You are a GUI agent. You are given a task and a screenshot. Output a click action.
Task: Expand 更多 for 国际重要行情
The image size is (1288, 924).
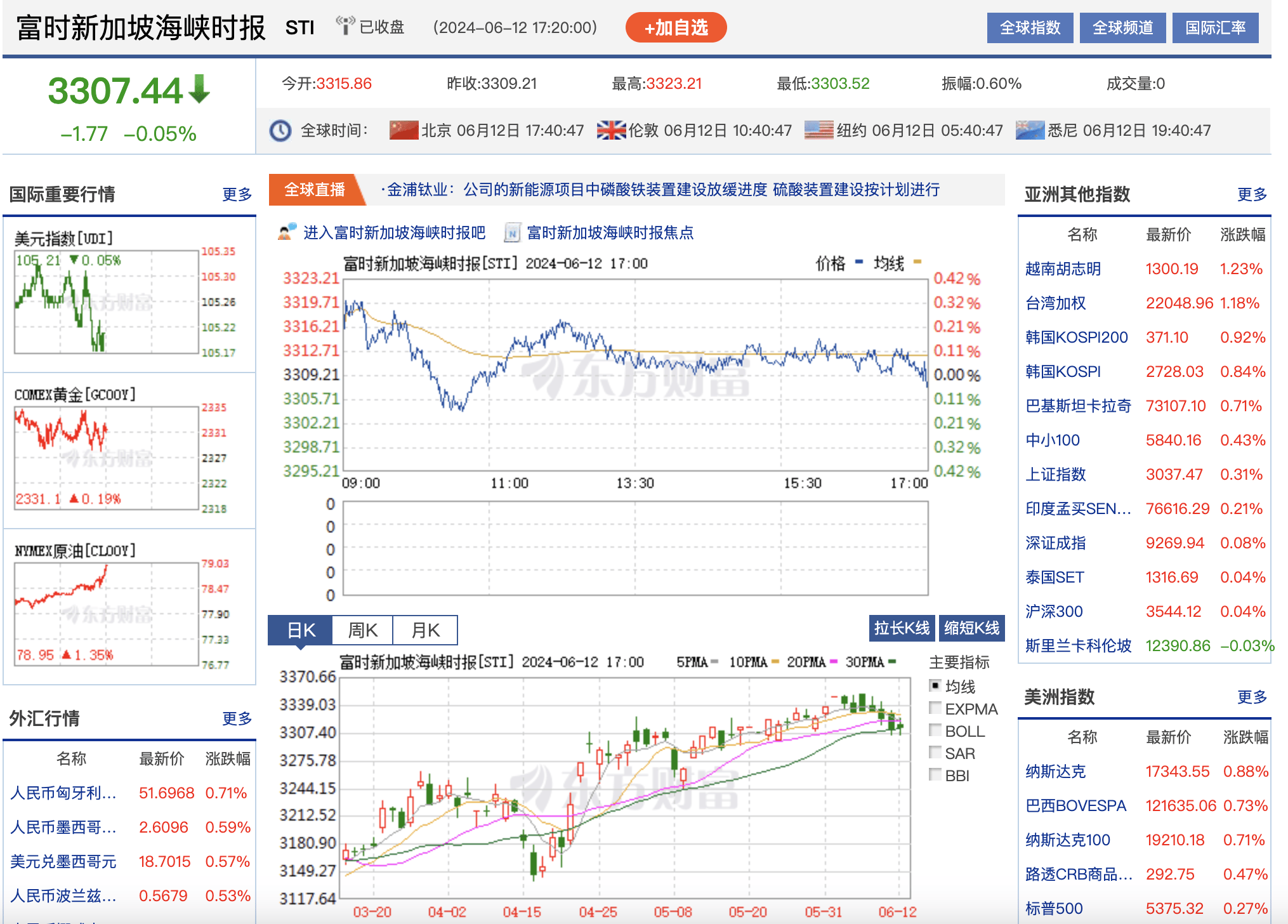pos(237,194)
